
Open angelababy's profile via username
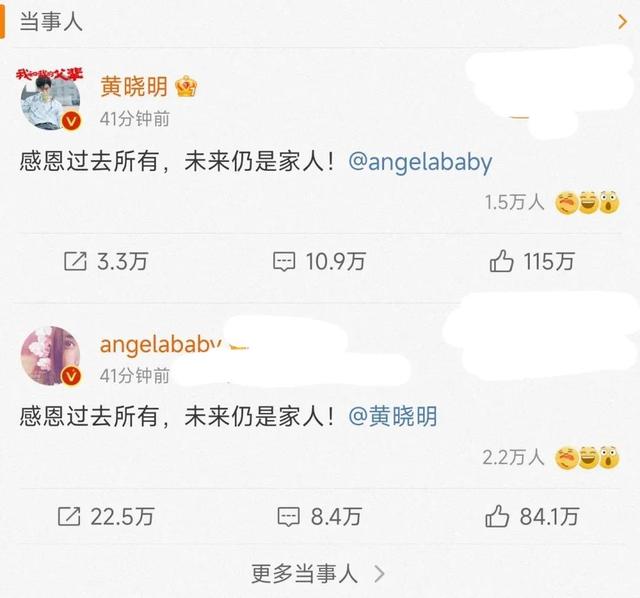[x=161, y=344]
